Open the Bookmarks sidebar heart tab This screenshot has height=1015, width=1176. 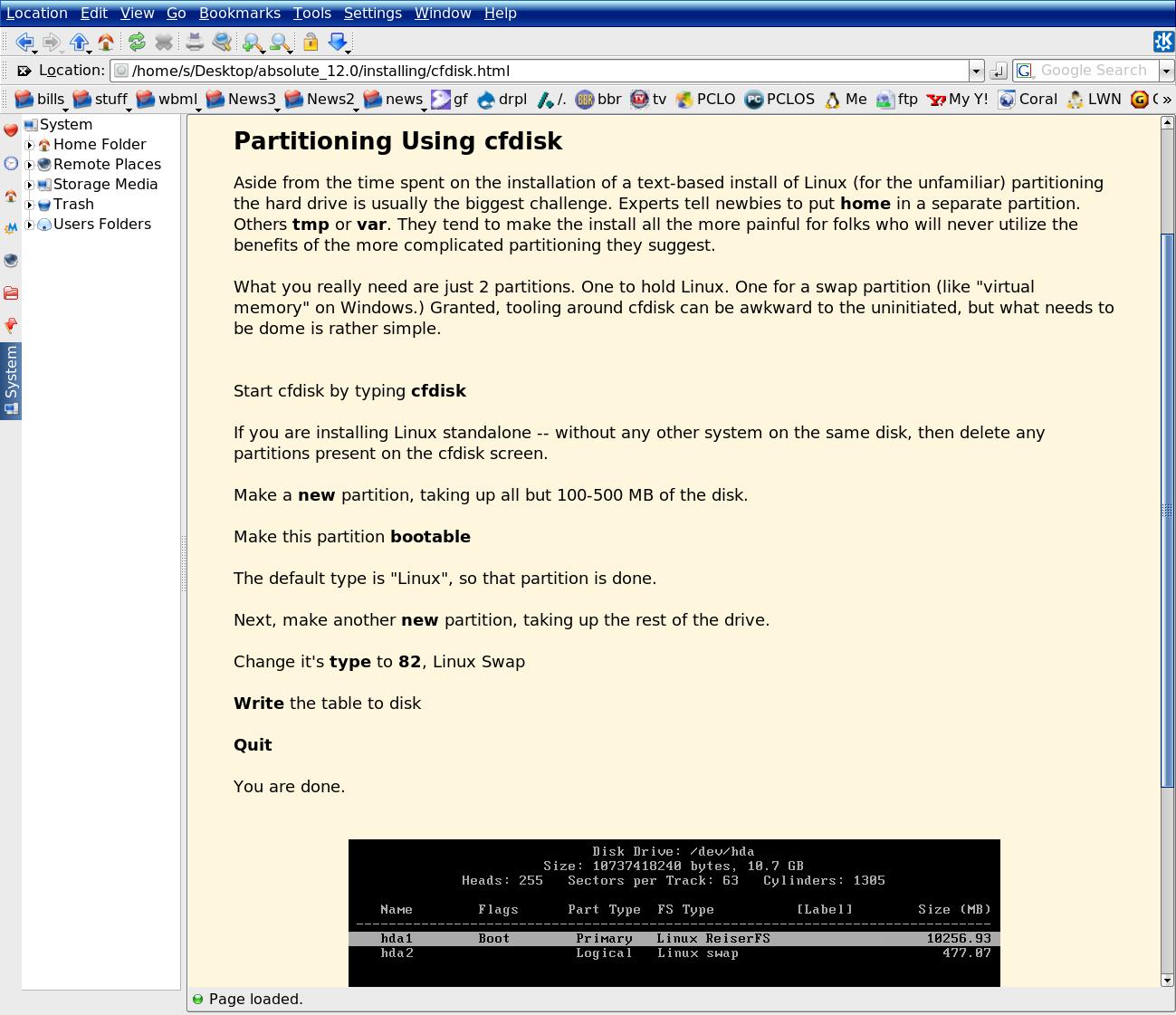(11, 130)
